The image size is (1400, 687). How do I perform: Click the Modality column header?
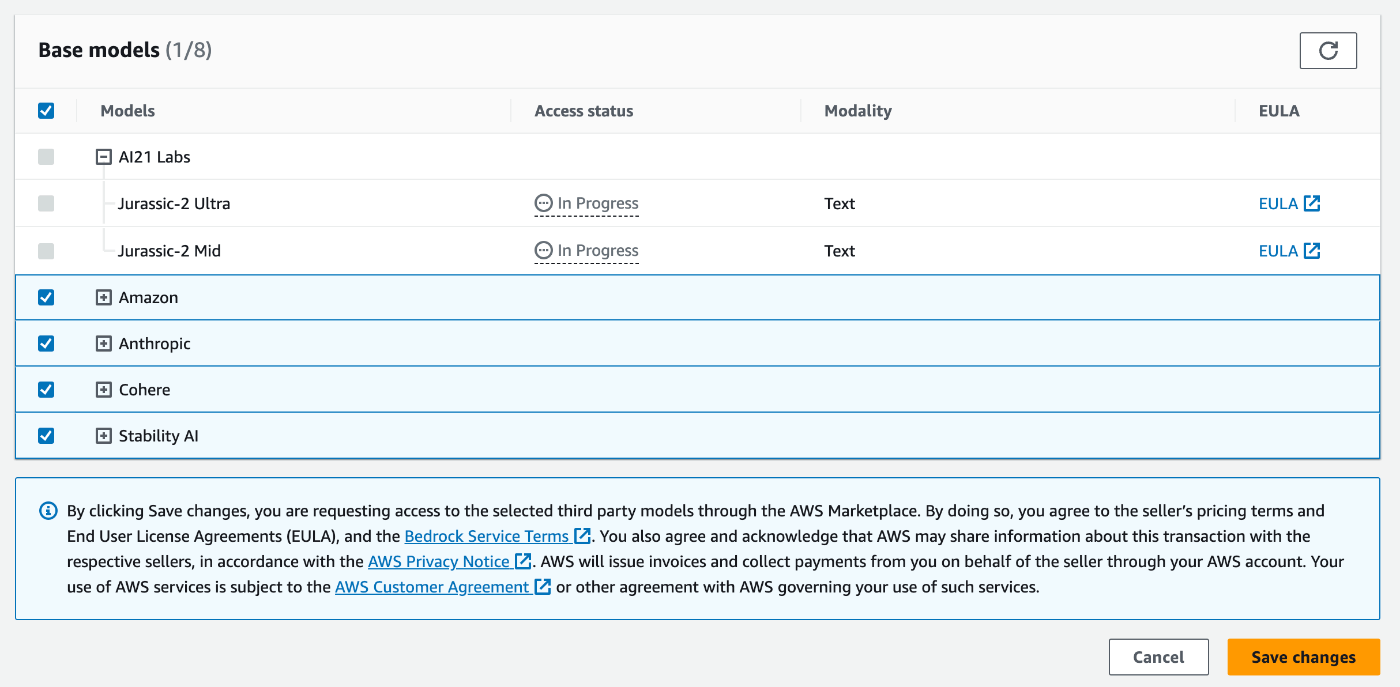pyautogui.click(x=858, y=111)
